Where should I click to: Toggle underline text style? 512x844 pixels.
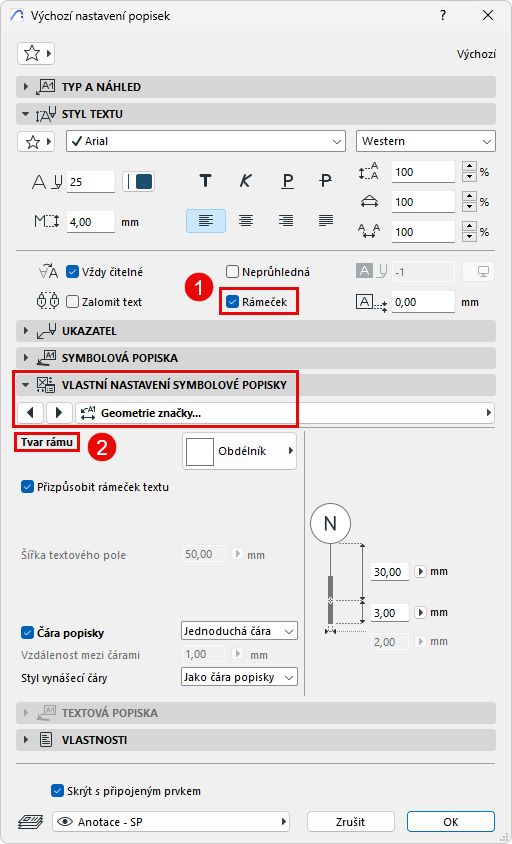click(x=287, y=181)
